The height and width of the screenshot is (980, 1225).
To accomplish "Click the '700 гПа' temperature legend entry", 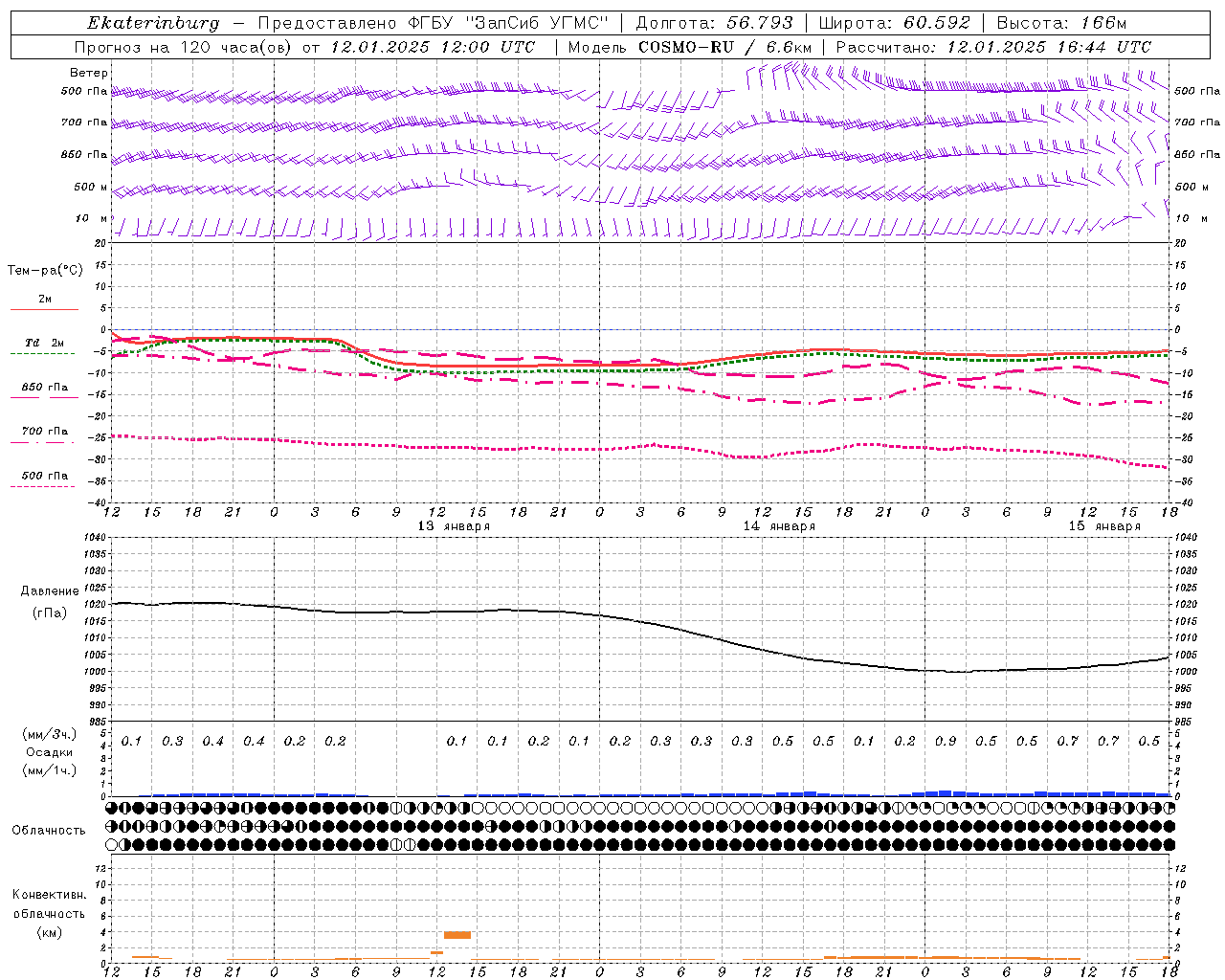I will click(x=45, y=432).
